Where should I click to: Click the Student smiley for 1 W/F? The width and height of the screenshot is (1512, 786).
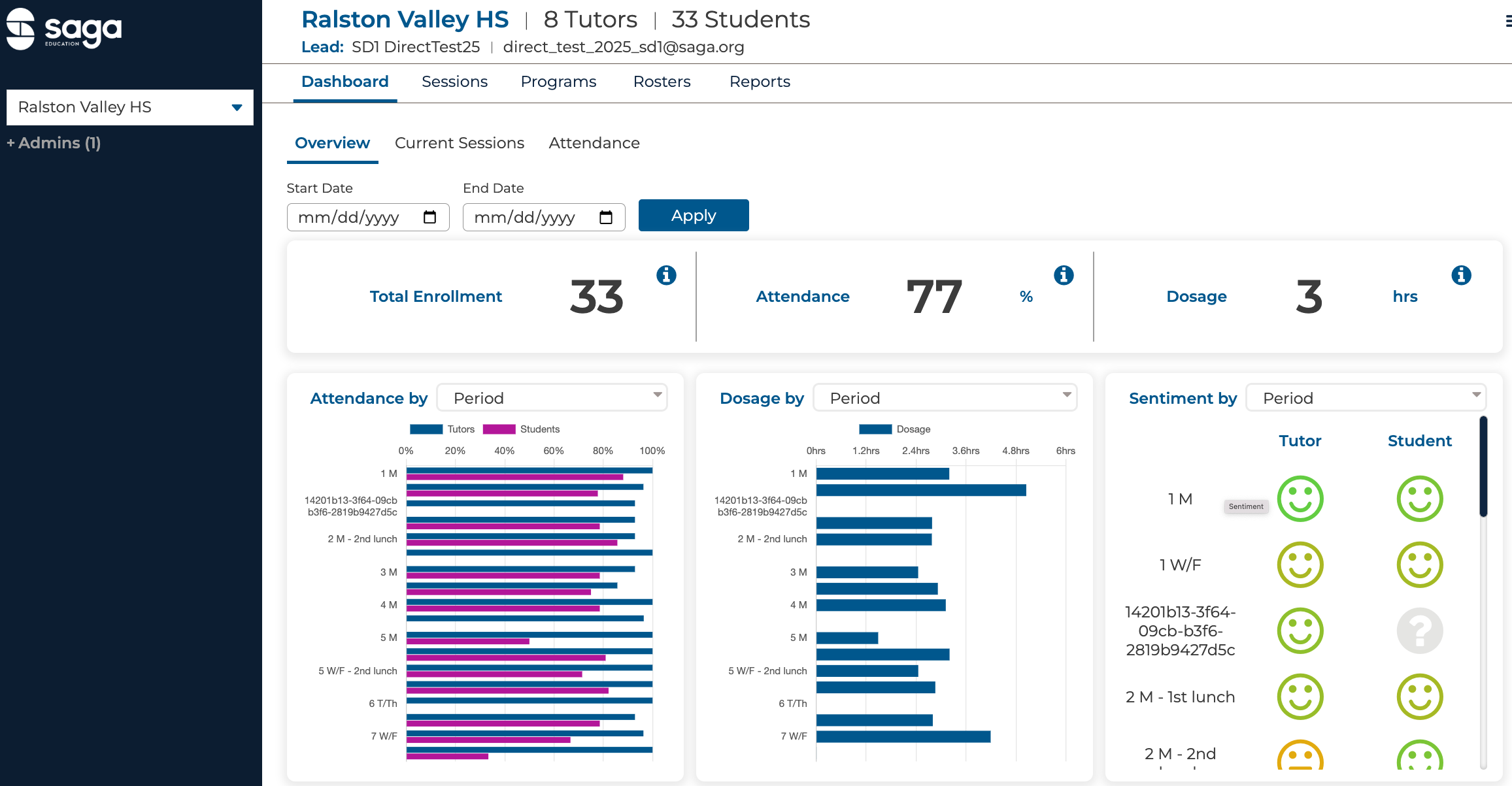pyautogui.click(x=1419, y=565)
